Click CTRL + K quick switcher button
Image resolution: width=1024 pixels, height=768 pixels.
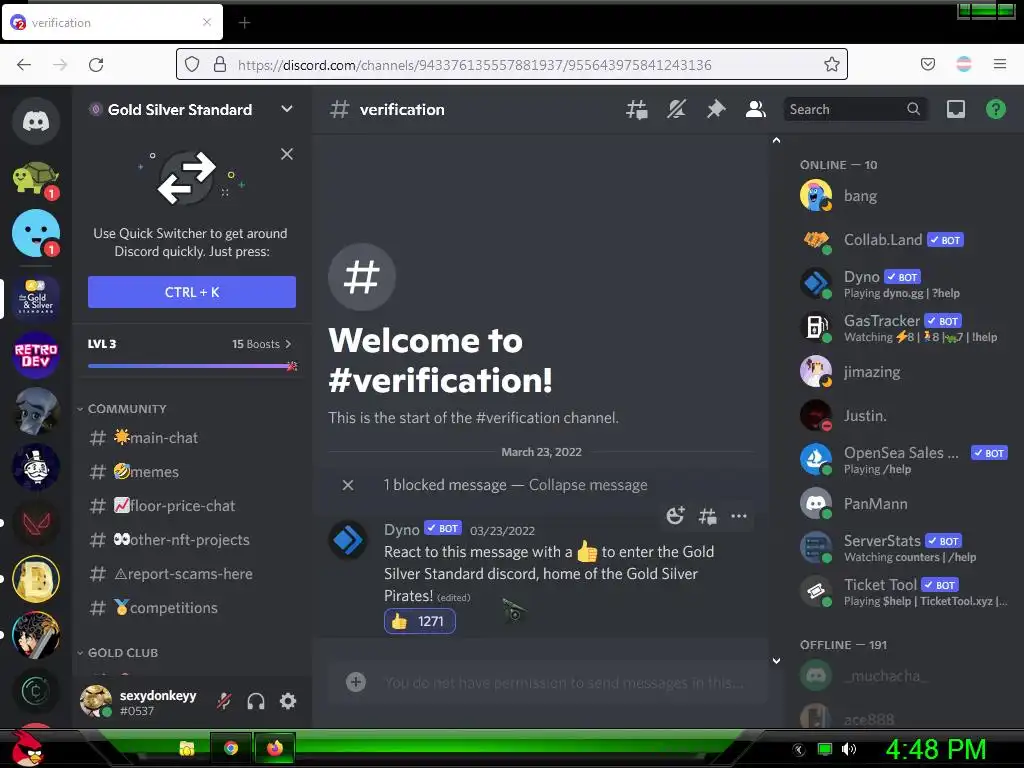(x=191, y=292)
